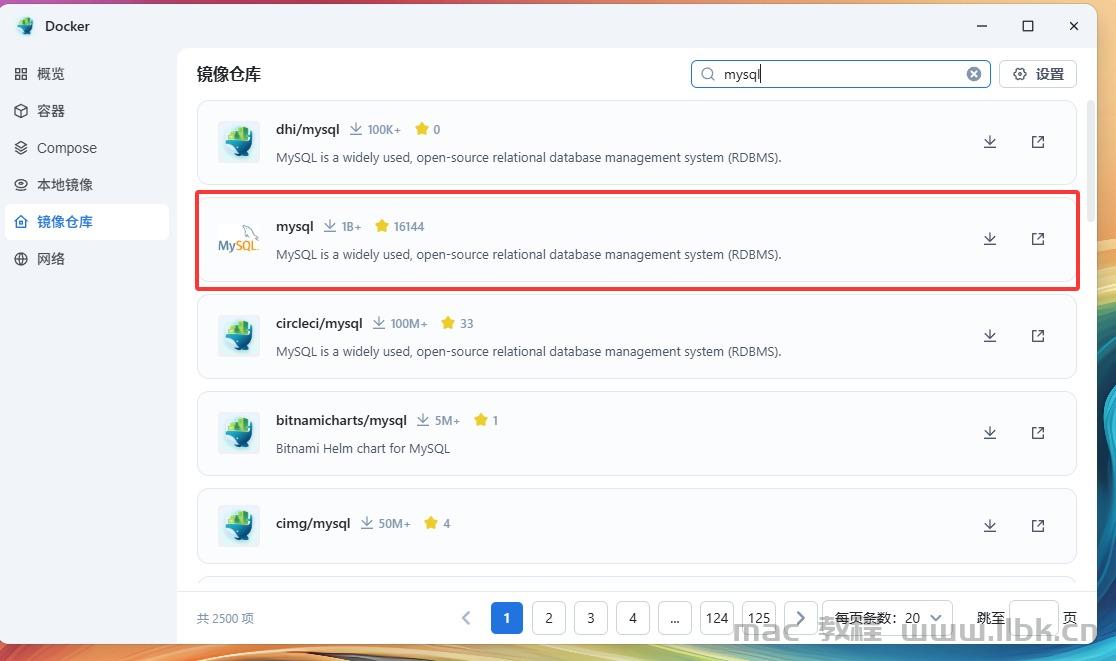The height and width of the screenshot is (661, 1116).
Task: Click the 5M+ download count
Action: point(447,420)
